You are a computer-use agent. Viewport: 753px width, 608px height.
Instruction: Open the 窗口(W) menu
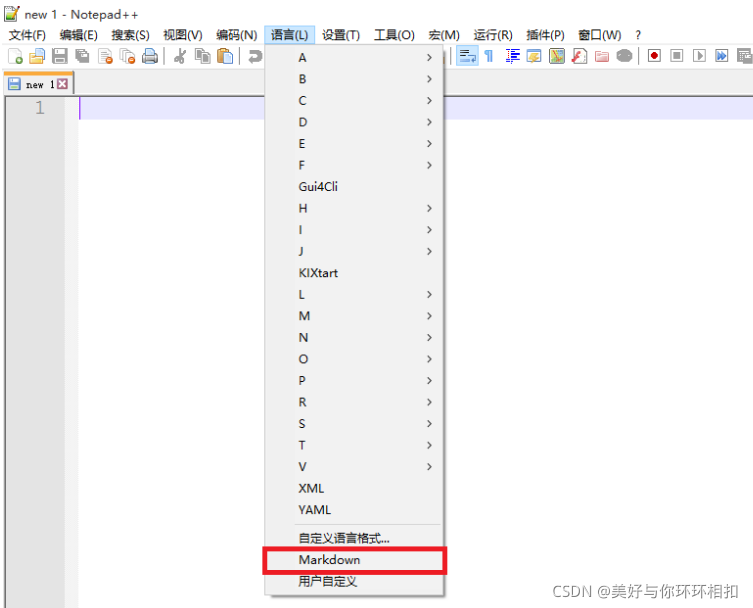tap(599, 35)
